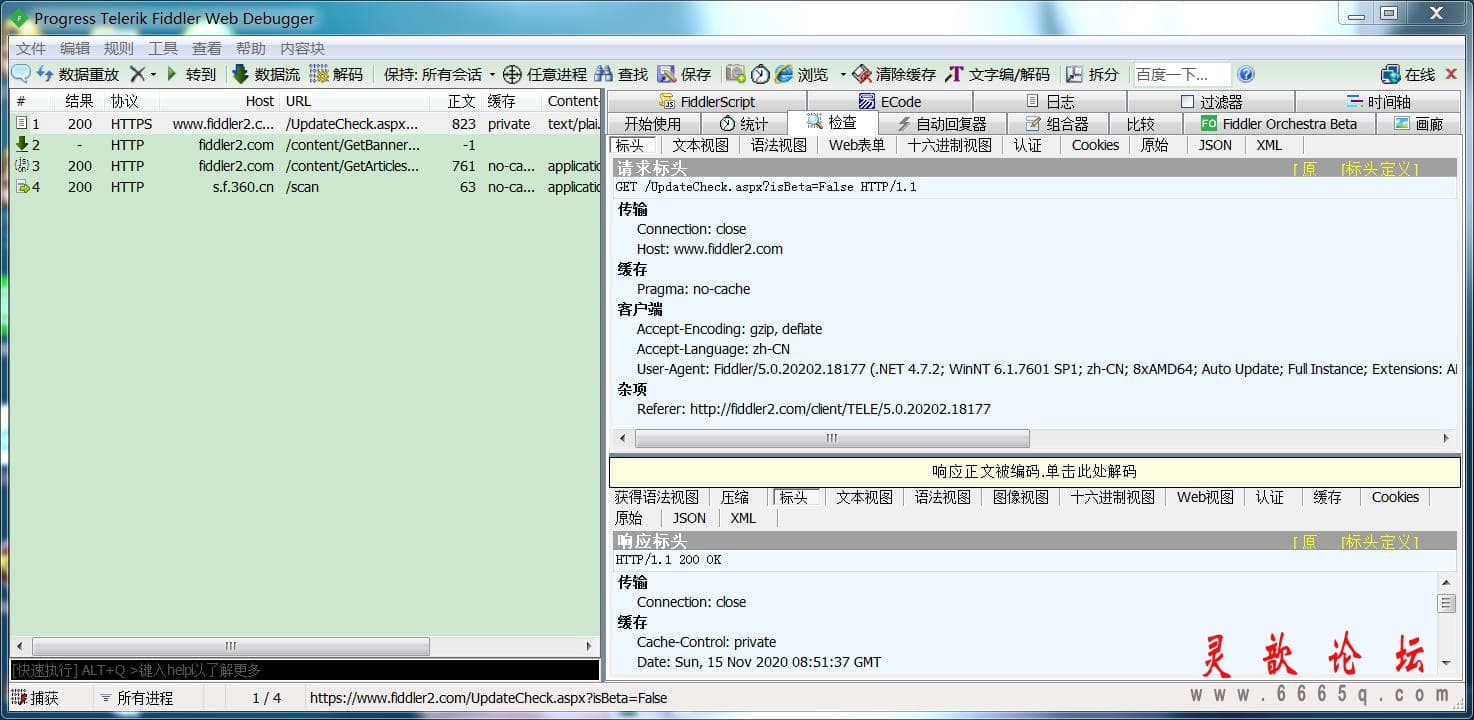1474x720 pixels.
Task: Switch to the 组合器 composer tab
Action: click(1056, 124)
